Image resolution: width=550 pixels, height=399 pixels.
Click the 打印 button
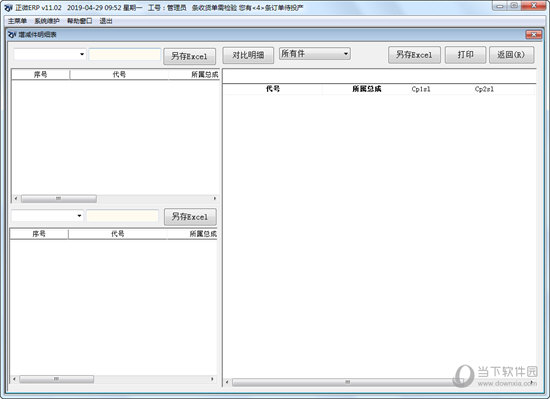[x=465, y=55]
